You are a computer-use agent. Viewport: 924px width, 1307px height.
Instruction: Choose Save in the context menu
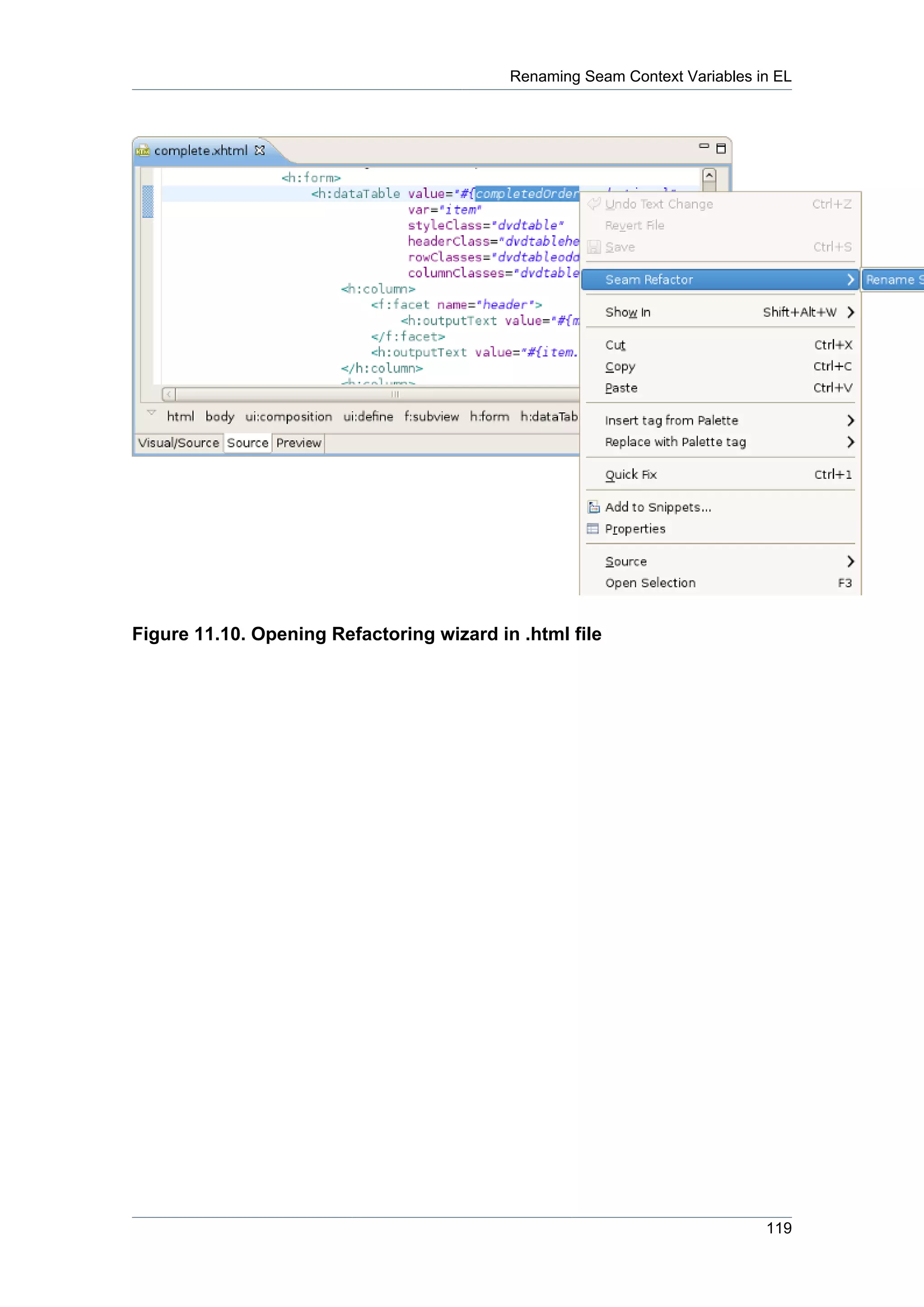(720, 247)
